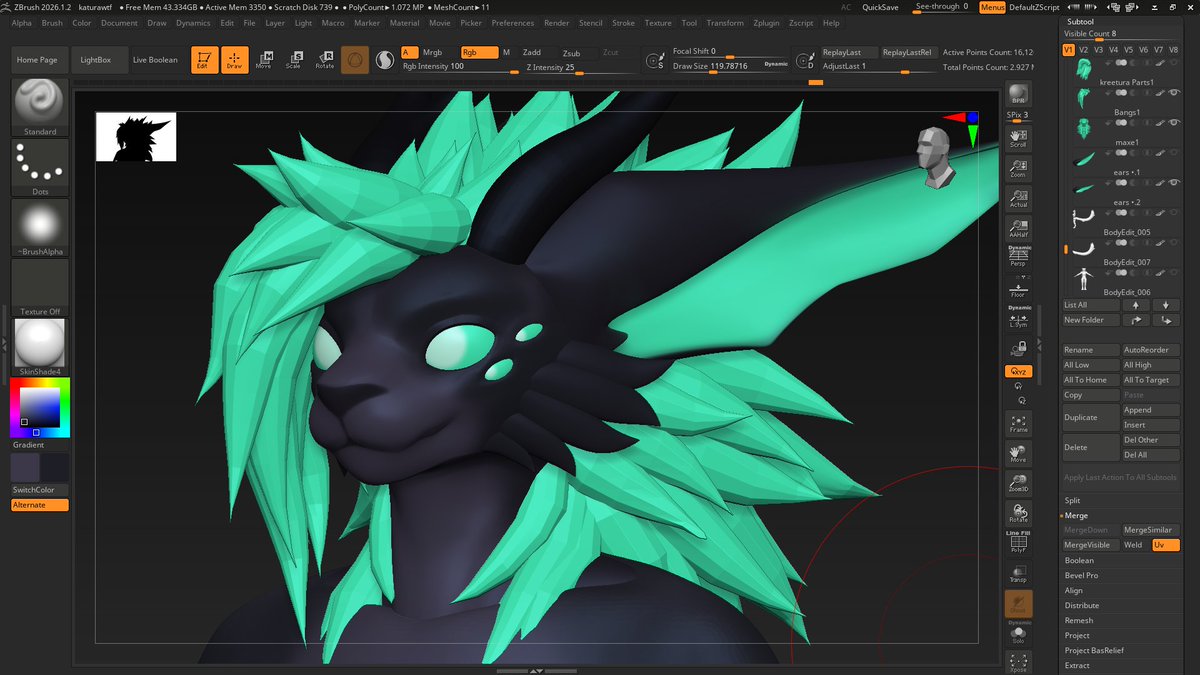Click the Draw Size slider

731,66
